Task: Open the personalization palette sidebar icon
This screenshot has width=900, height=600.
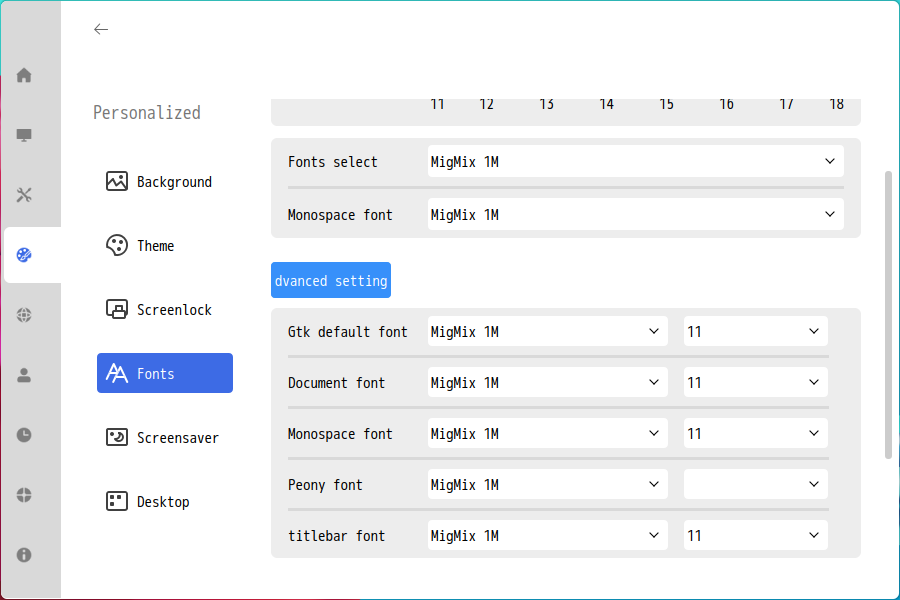Action: click(24, 255)
